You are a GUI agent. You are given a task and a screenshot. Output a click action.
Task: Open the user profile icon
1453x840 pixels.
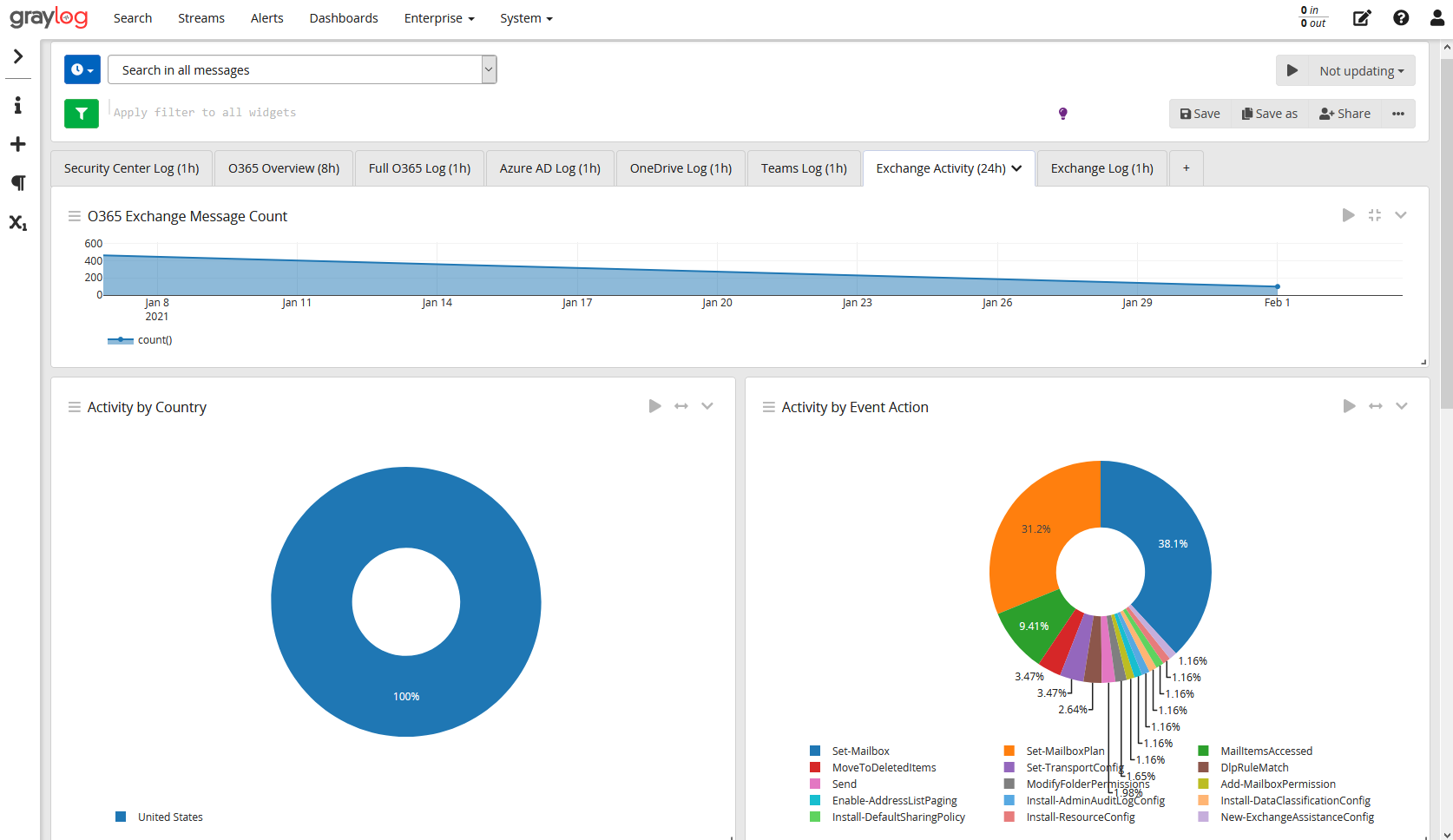1437,18
